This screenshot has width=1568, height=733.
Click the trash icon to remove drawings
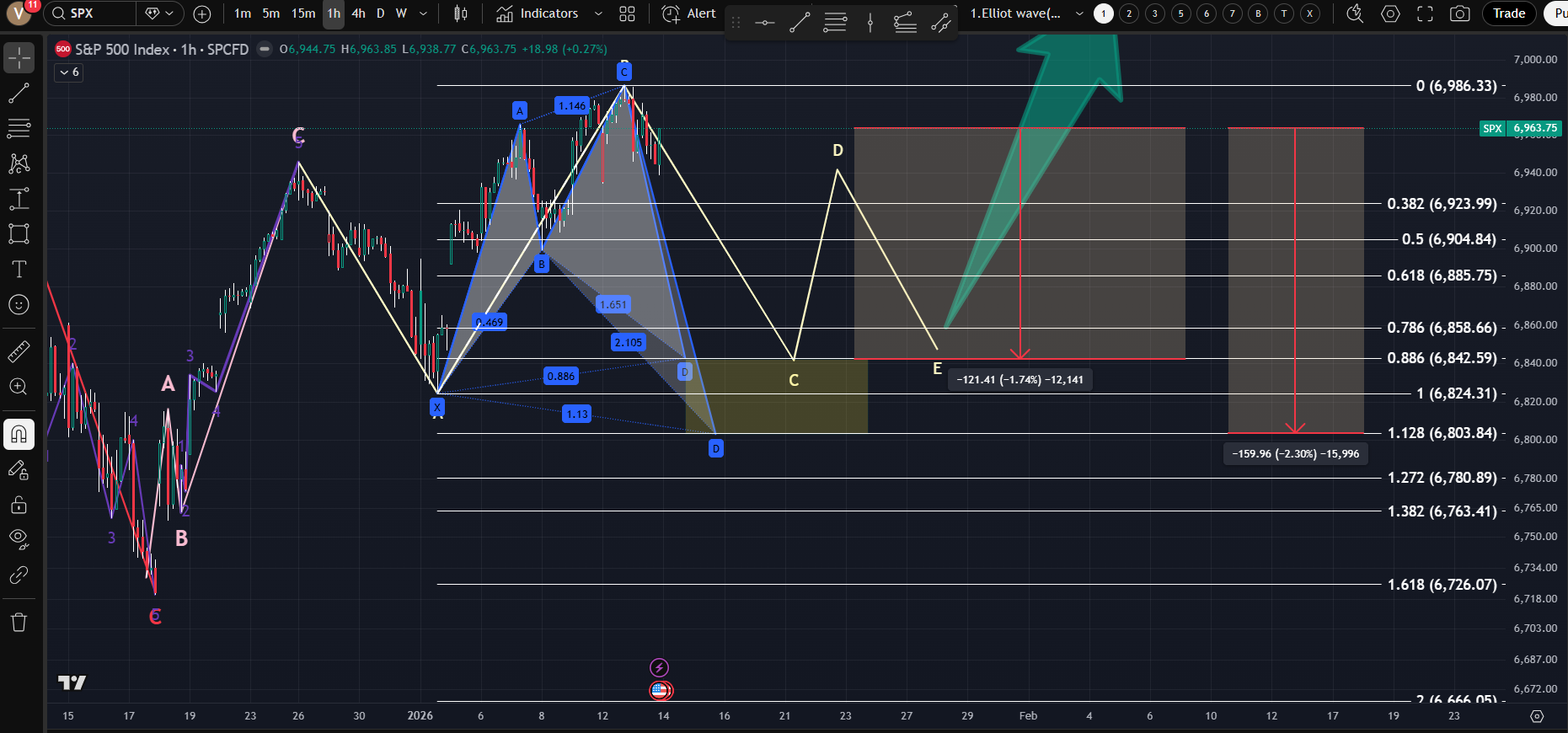(x=19, y=623)
